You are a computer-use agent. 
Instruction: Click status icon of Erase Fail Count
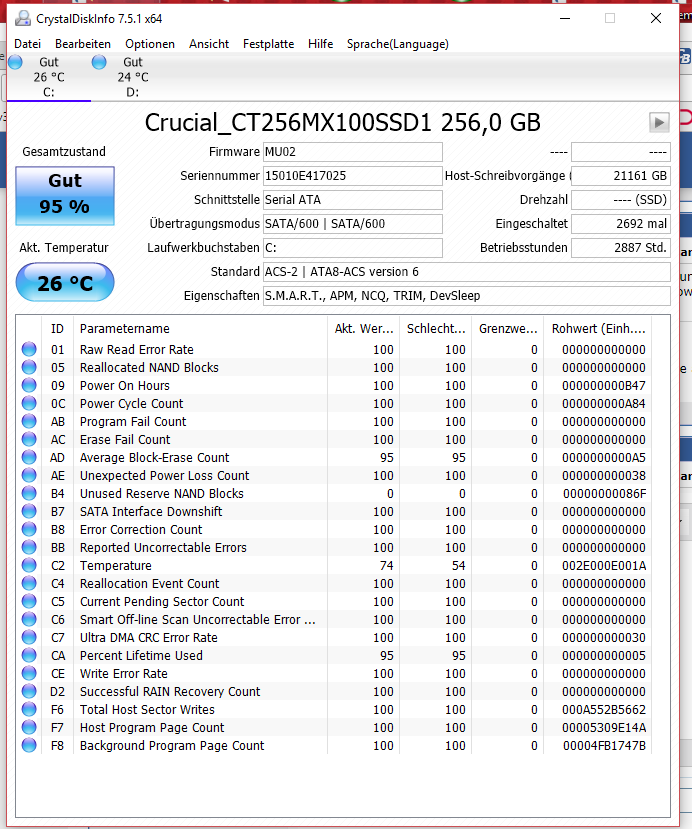point(29,439)
